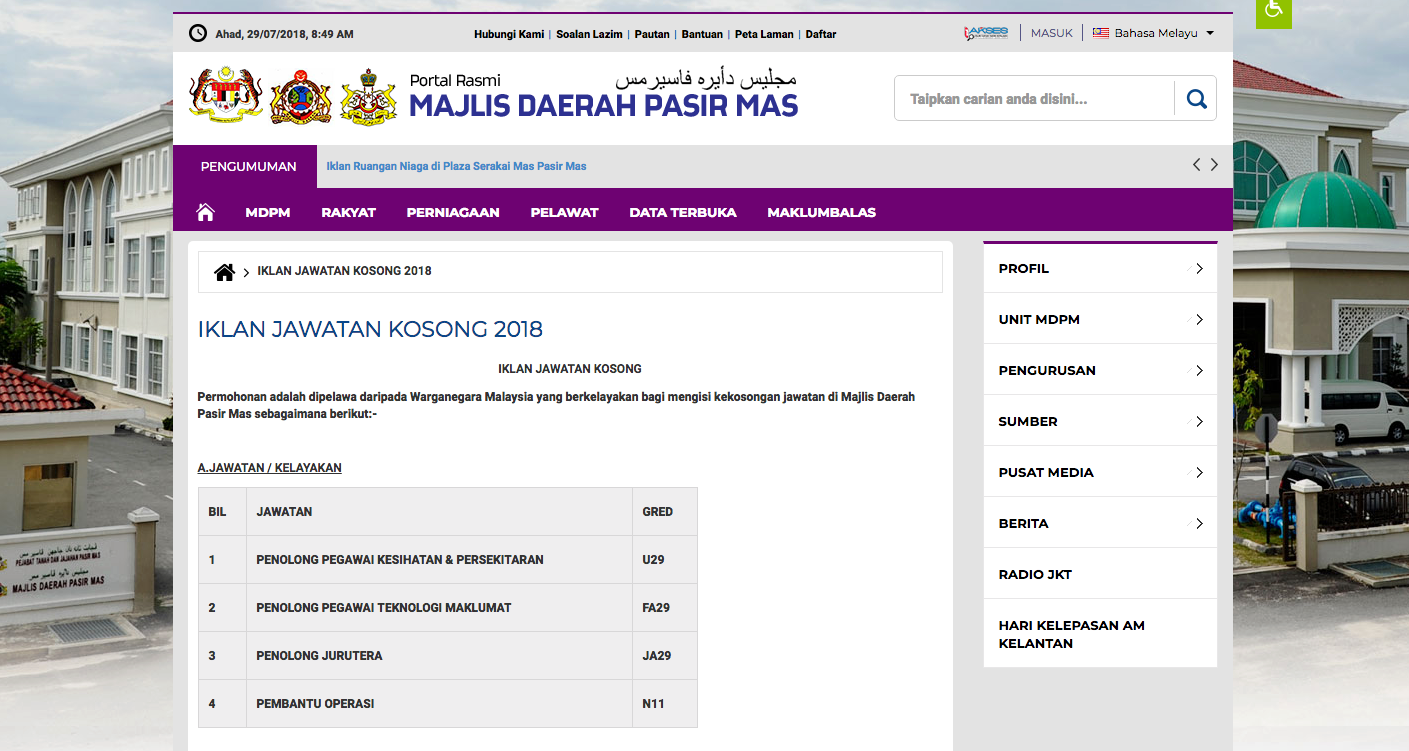
Task: Click the PENOLONG PEGAWAI KESIHATAN & PERSEKITARAN cell
Action: [x=439, y=560]
